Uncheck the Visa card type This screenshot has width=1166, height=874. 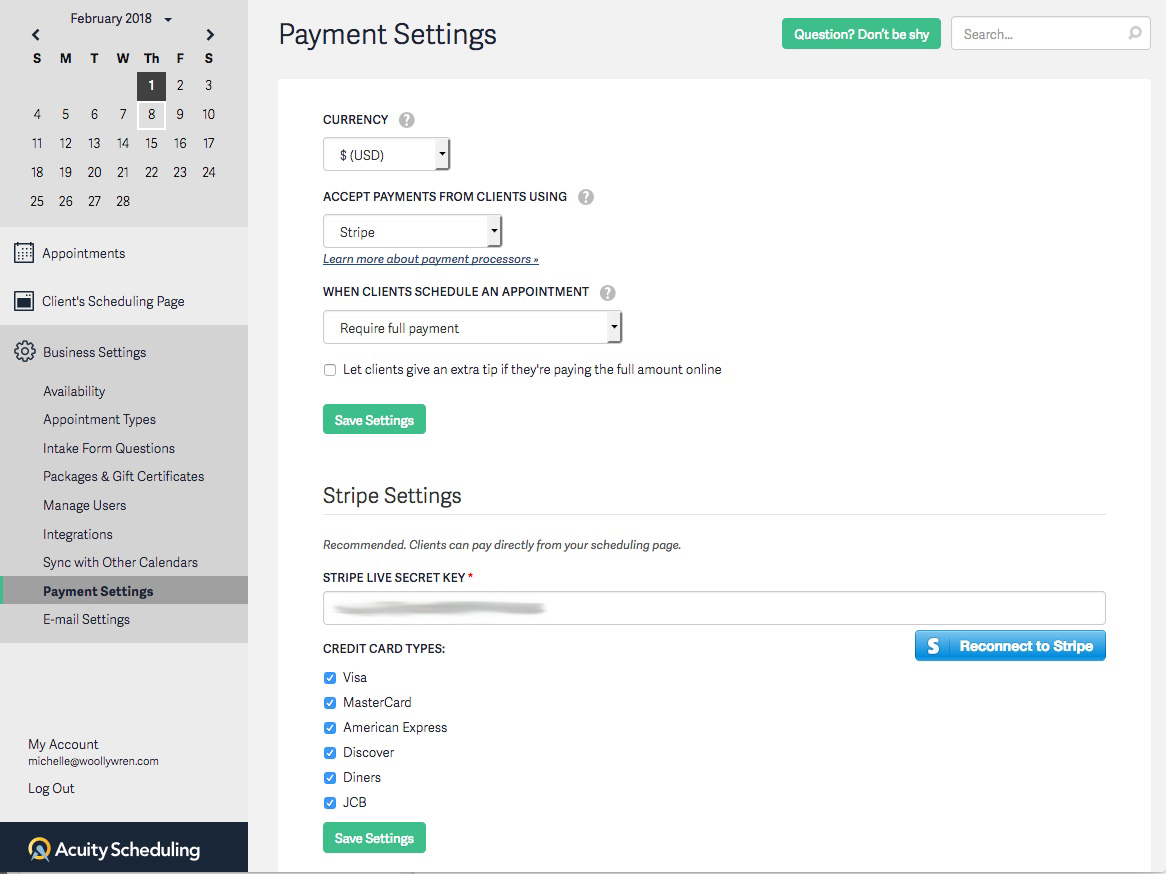(x=330, y=678)
